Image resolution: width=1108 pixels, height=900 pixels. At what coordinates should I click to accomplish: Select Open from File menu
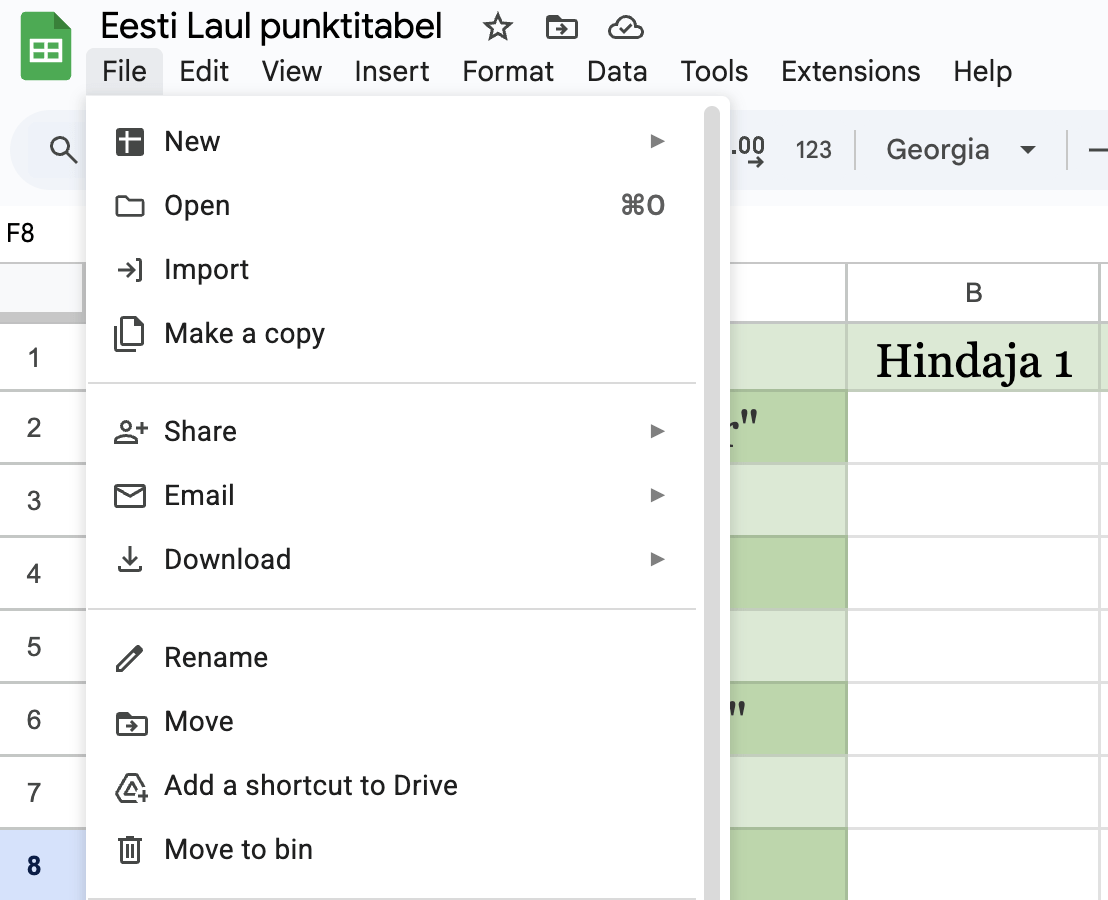(197, 206)
